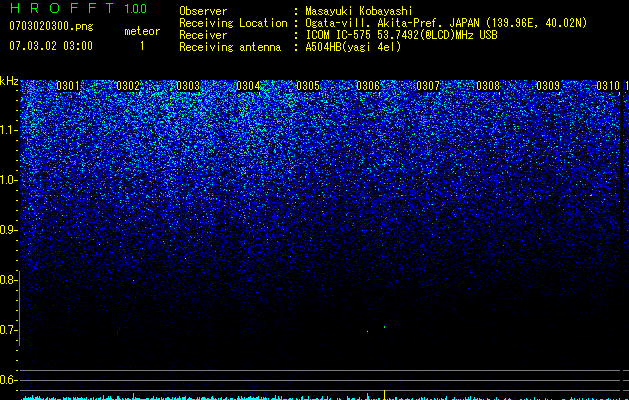629x400 pixels.
Task: Click the meteor count value 1
Action: pyautogui.click(x=142, y=46)
